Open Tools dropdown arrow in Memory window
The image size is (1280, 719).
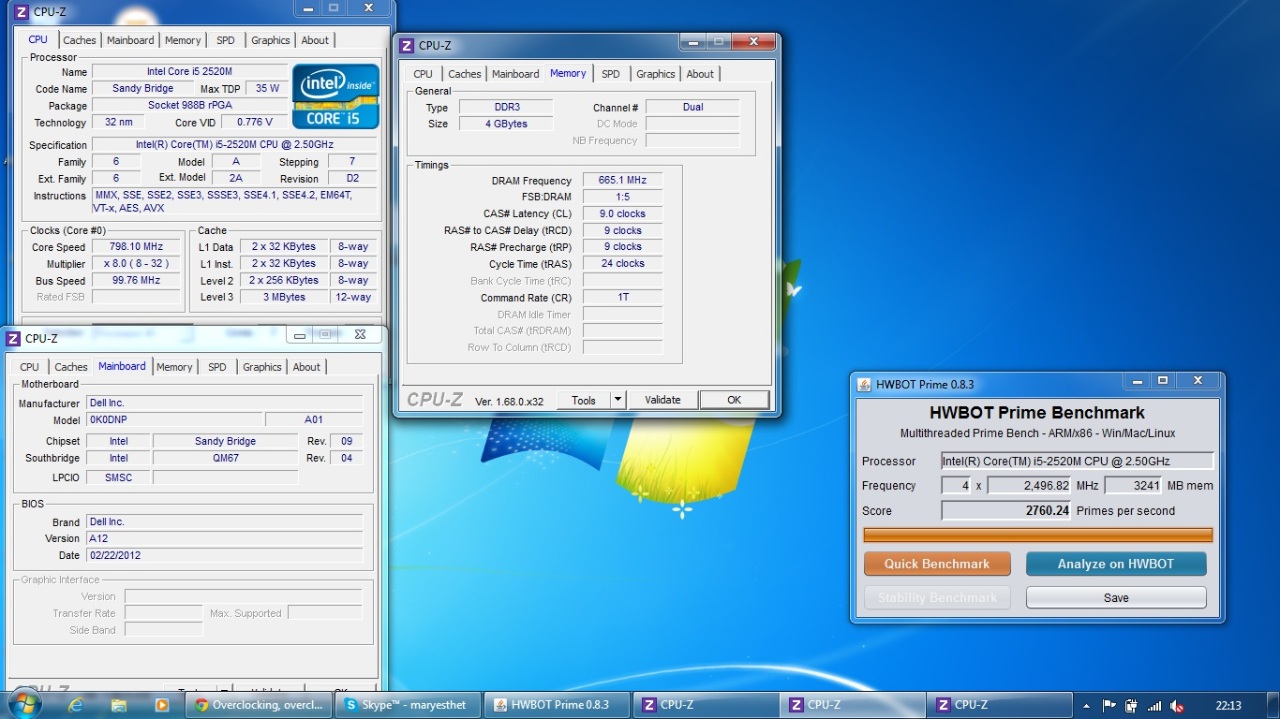coord(618,400)
